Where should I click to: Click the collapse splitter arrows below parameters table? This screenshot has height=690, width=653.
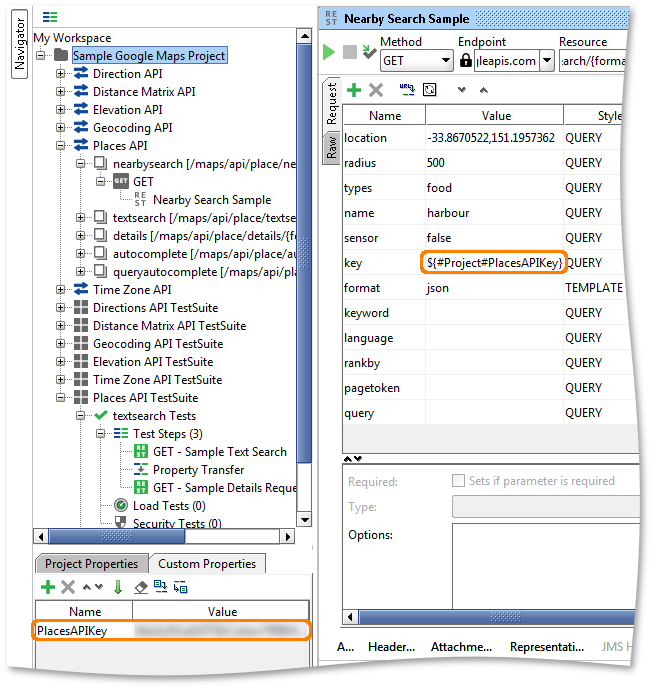(x=353, y=459)
